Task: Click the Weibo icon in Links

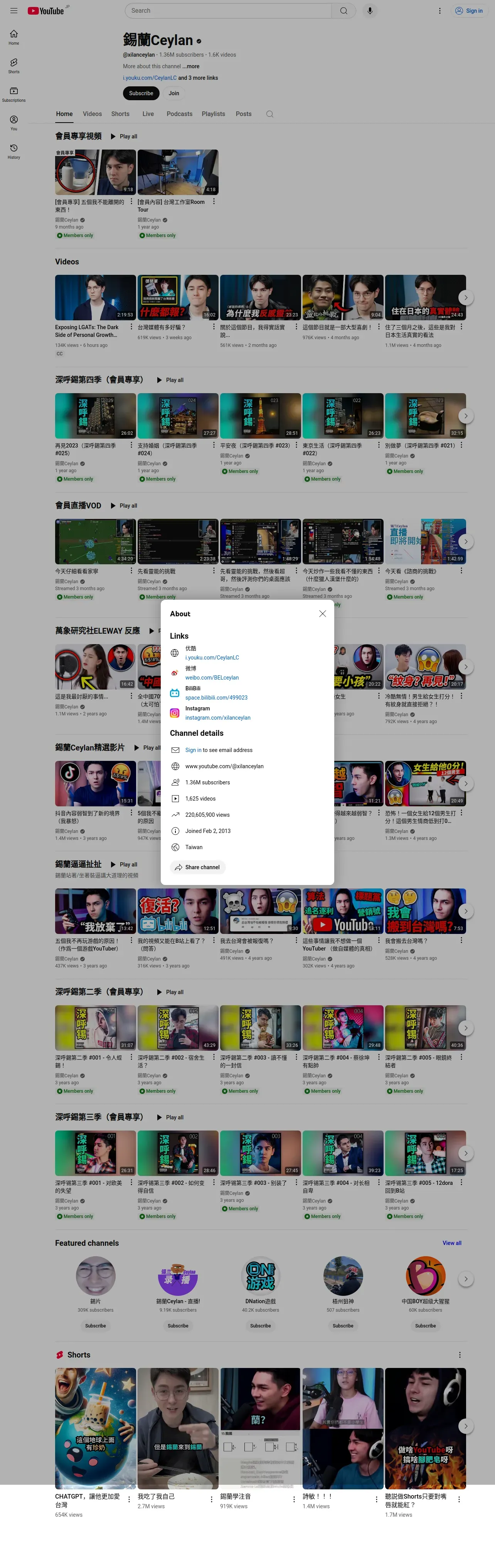Action: (175, 673)
